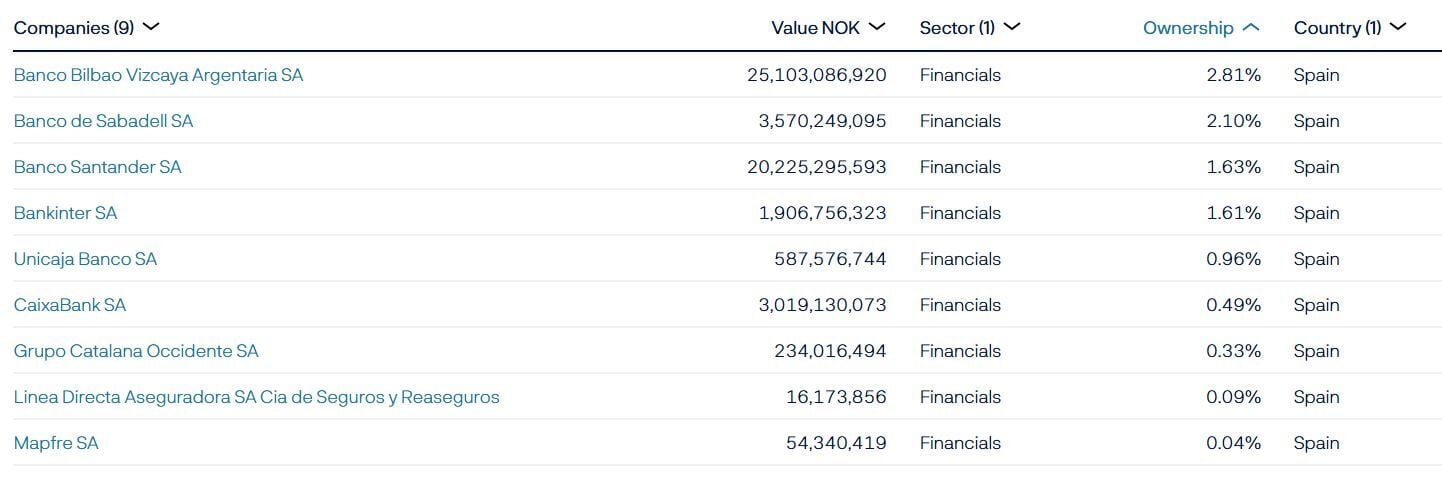Click the Sector (1) header label
Viewport: 1442px width, 481px height.
tap(957, 28)
